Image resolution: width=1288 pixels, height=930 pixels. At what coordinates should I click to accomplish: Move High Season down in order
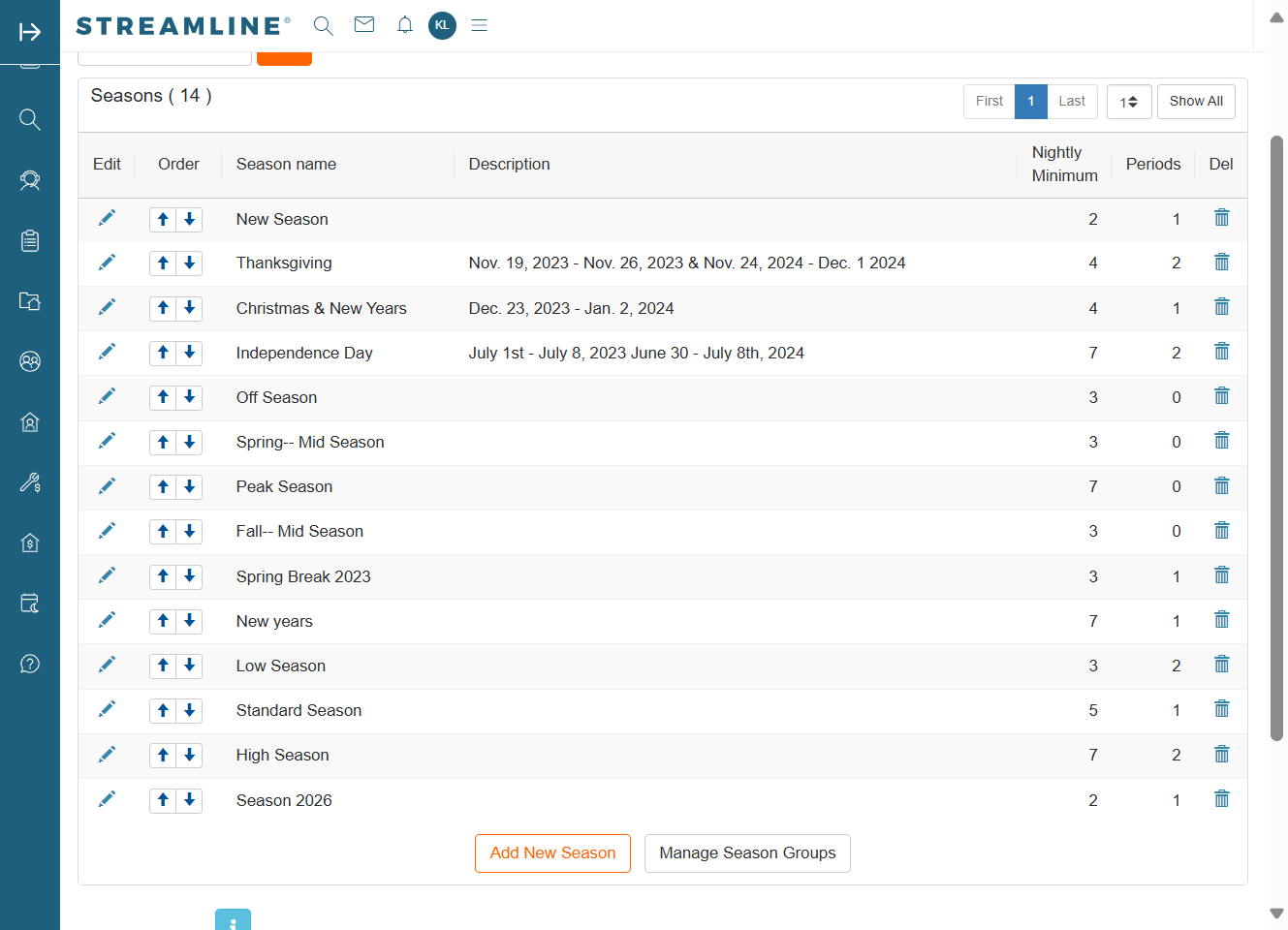pyautogui.click(x=189, y=755)
